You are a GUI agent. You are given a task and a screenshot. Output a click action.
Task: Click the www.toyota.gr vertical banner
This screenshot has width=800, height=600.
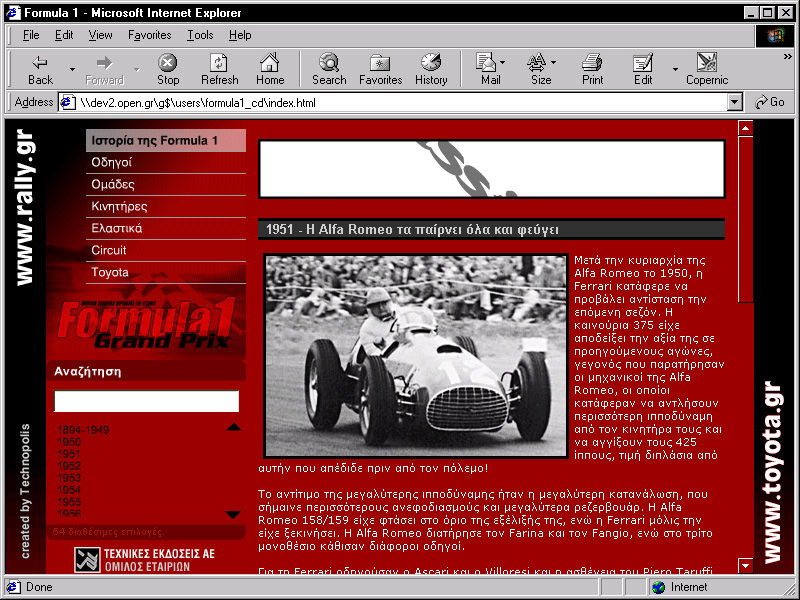pyautogui.click(x=773, y=472)
